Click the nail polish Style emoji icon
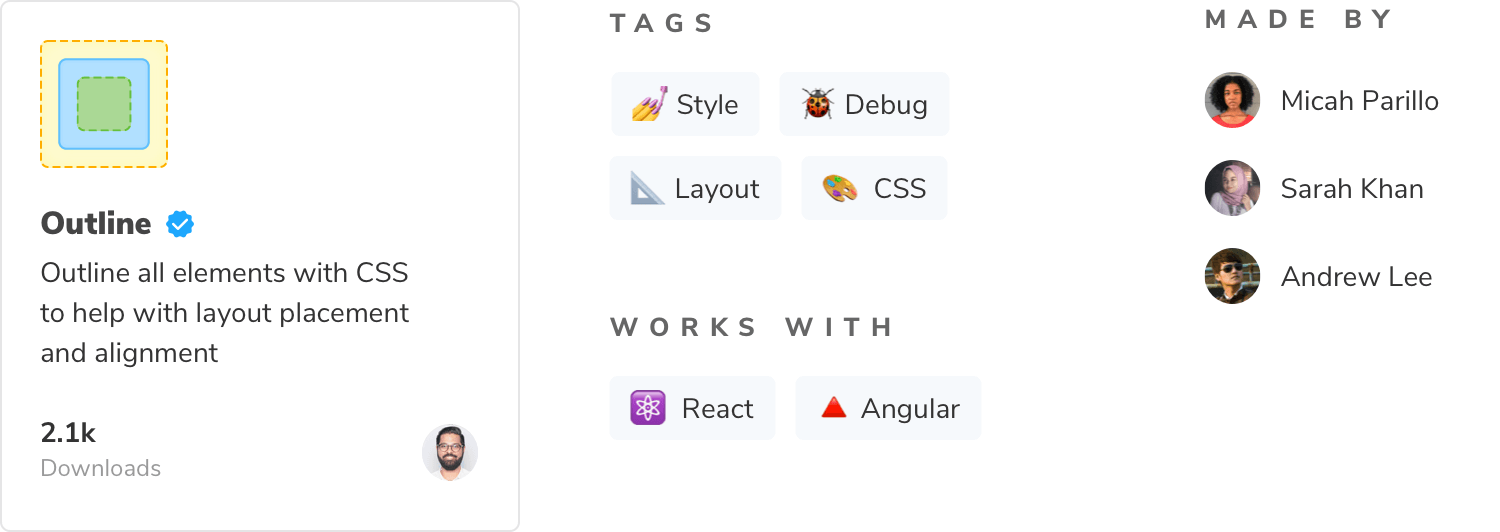This screenshot has width=1500, height=532. 649,104
